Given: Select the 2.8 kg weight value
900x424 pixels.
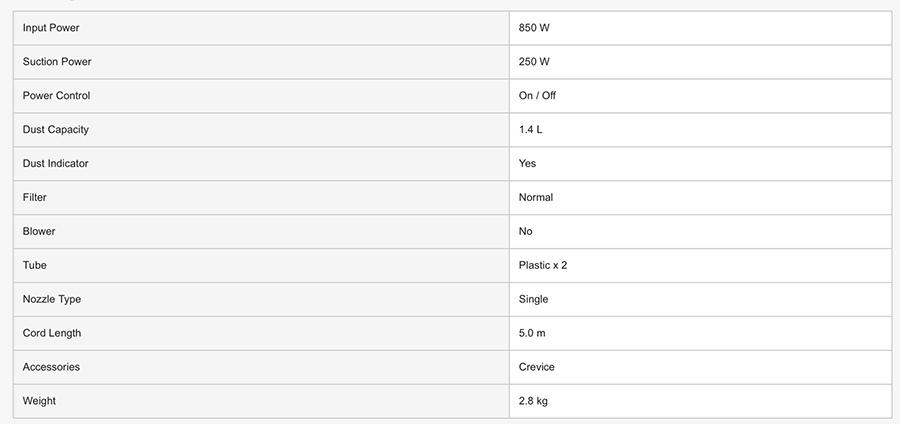Looking at the screenshot, I should pyautogui.click(x=533, y=402).
